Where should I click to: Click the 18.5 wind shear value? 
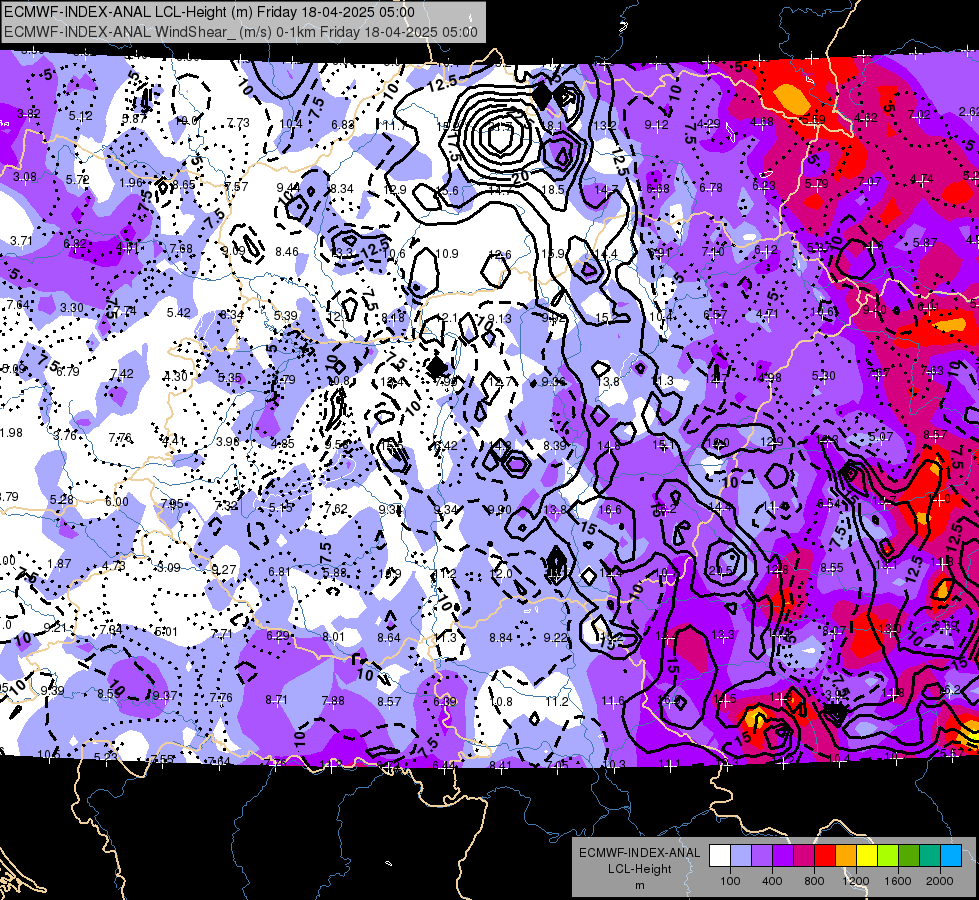click(x=553, y=189)
